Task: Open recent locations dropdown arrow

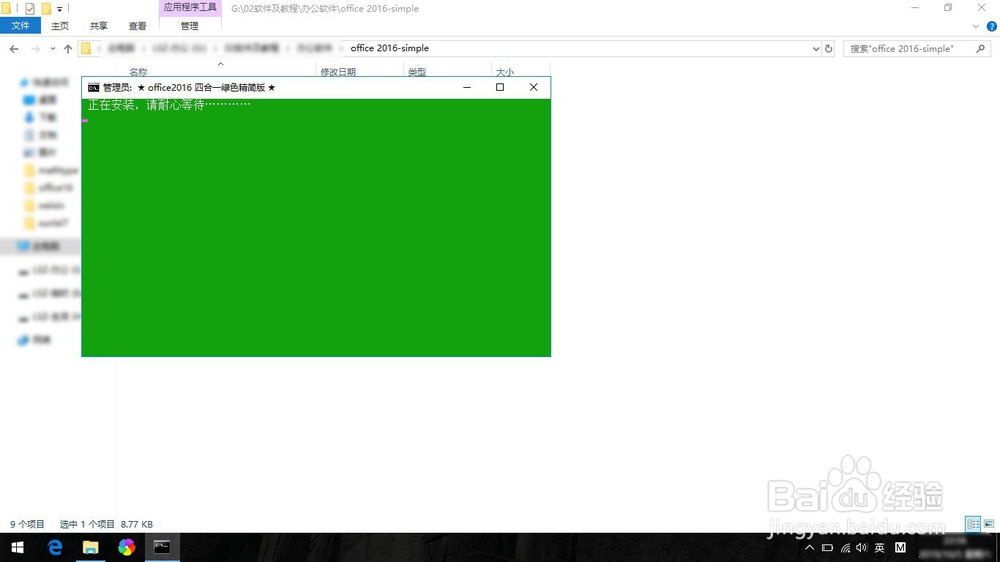Action: [x=52, y=48]
